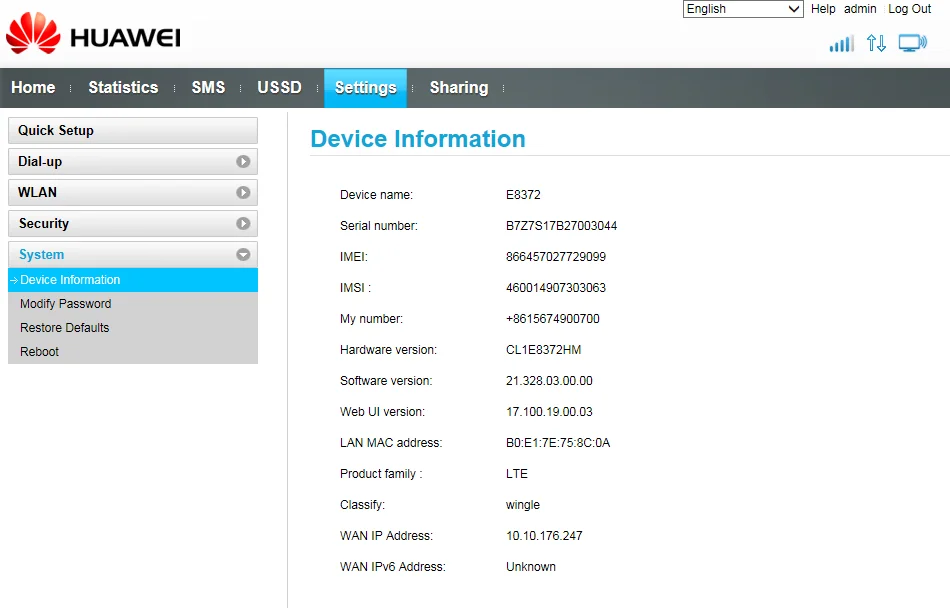Select the Settings tab

pos(365,88)
